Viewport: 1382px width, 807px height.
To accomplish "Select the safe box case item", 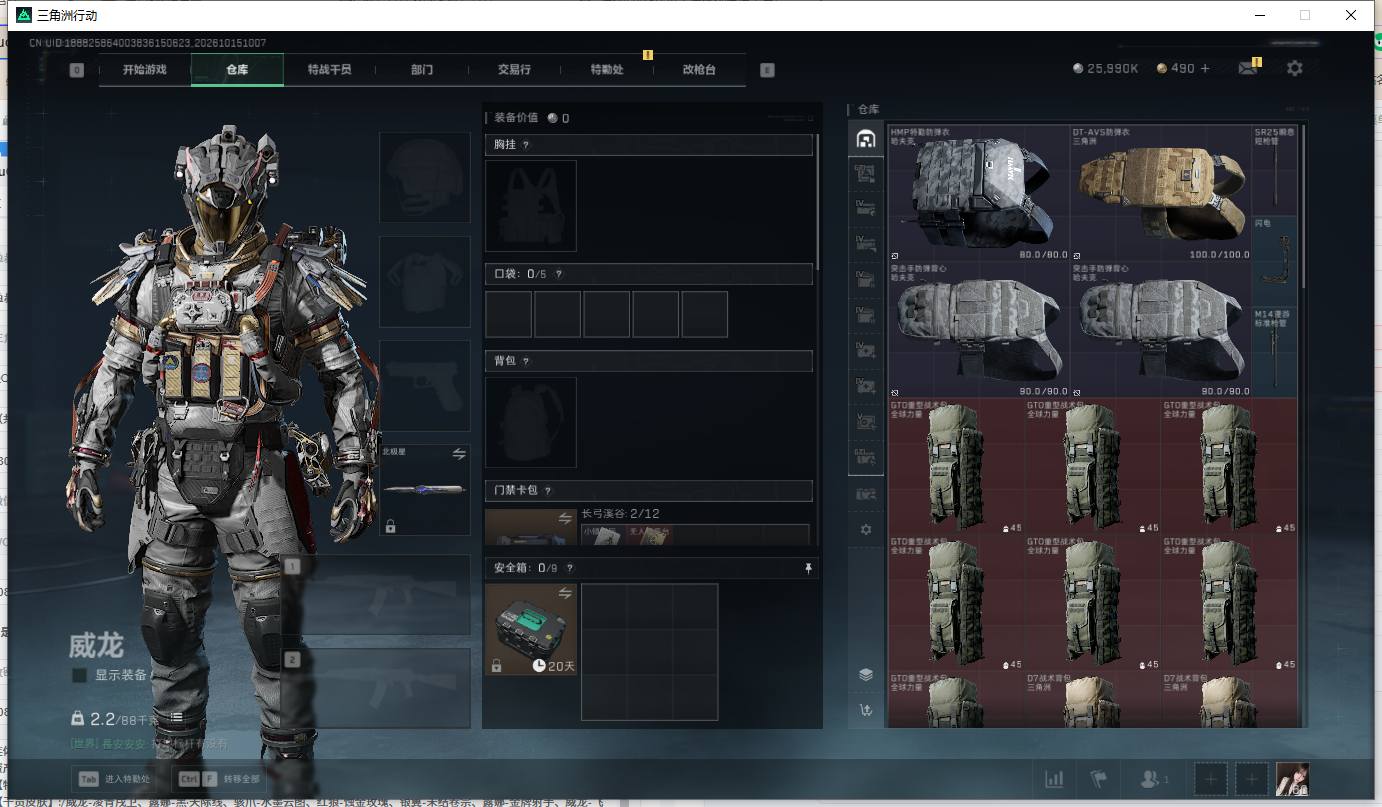I will [x=530, y=629].
